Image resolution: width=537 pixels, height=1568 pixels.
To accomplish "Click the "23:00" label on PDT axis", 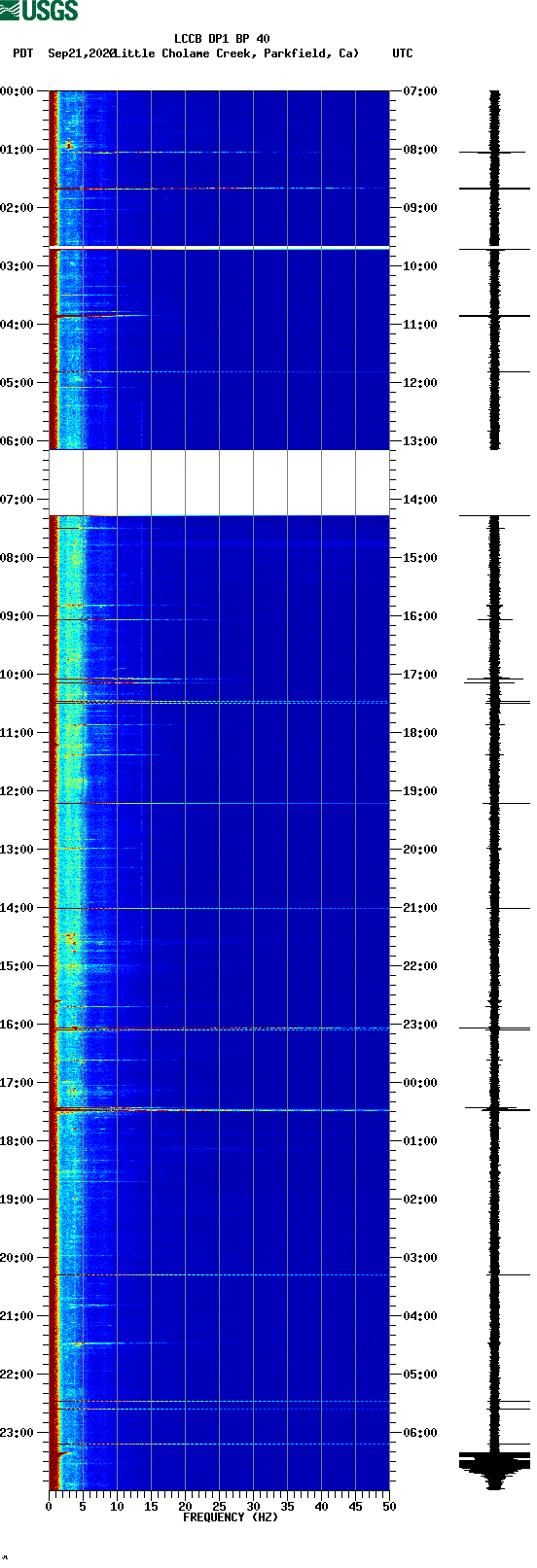I will coord(17,1433).
